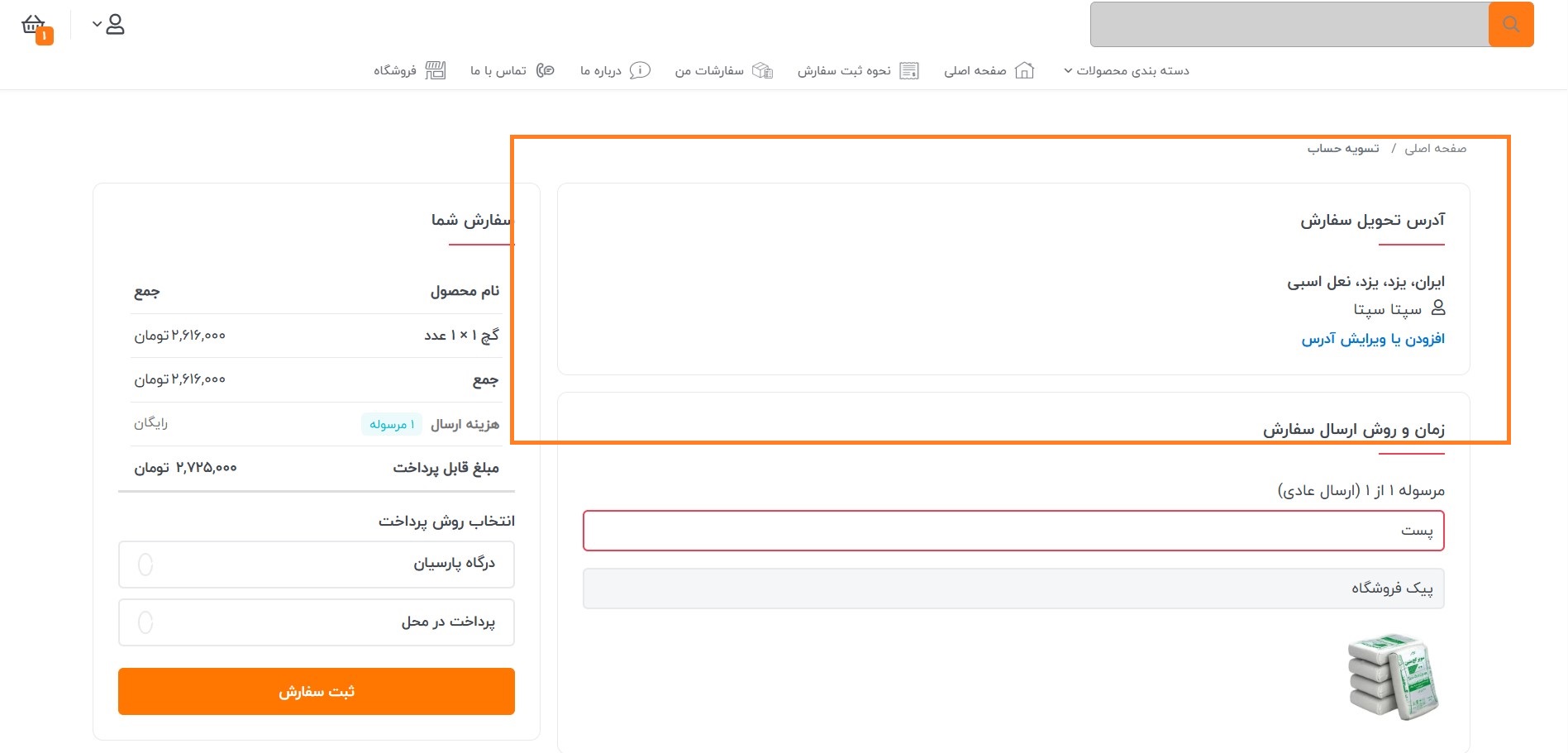
Task: Click افزودن یا ویرایش آدرس link
Action: (x=1373, y=339)
